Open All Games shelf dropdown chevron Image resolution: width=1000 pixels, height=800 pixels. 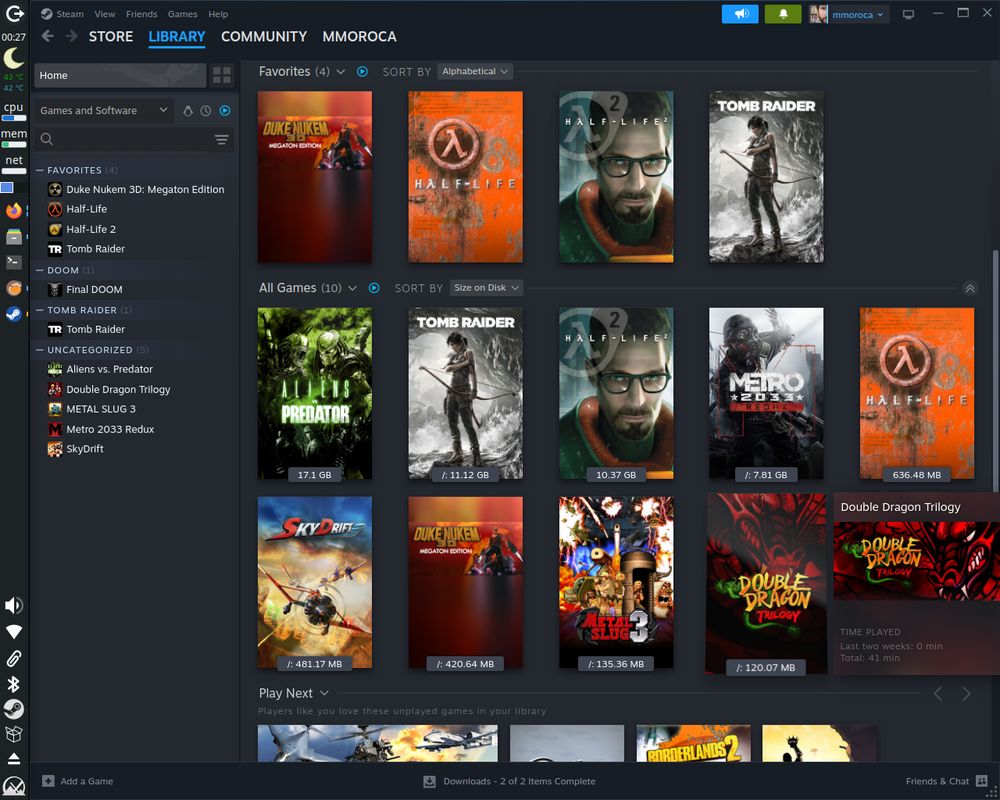(353, 288)
